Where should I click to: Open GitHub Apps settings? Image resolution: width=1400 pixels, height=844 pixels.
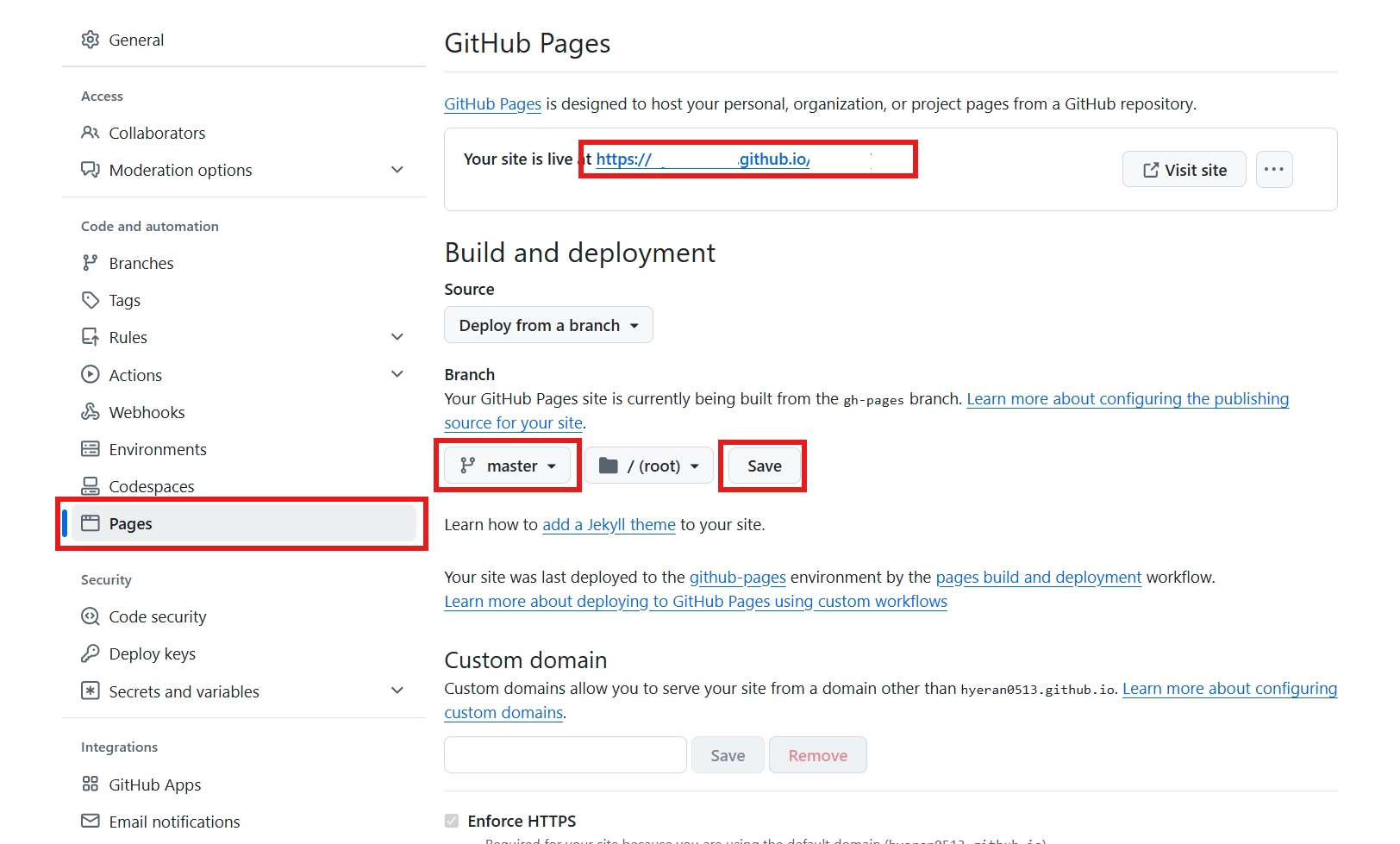[244, 784]
